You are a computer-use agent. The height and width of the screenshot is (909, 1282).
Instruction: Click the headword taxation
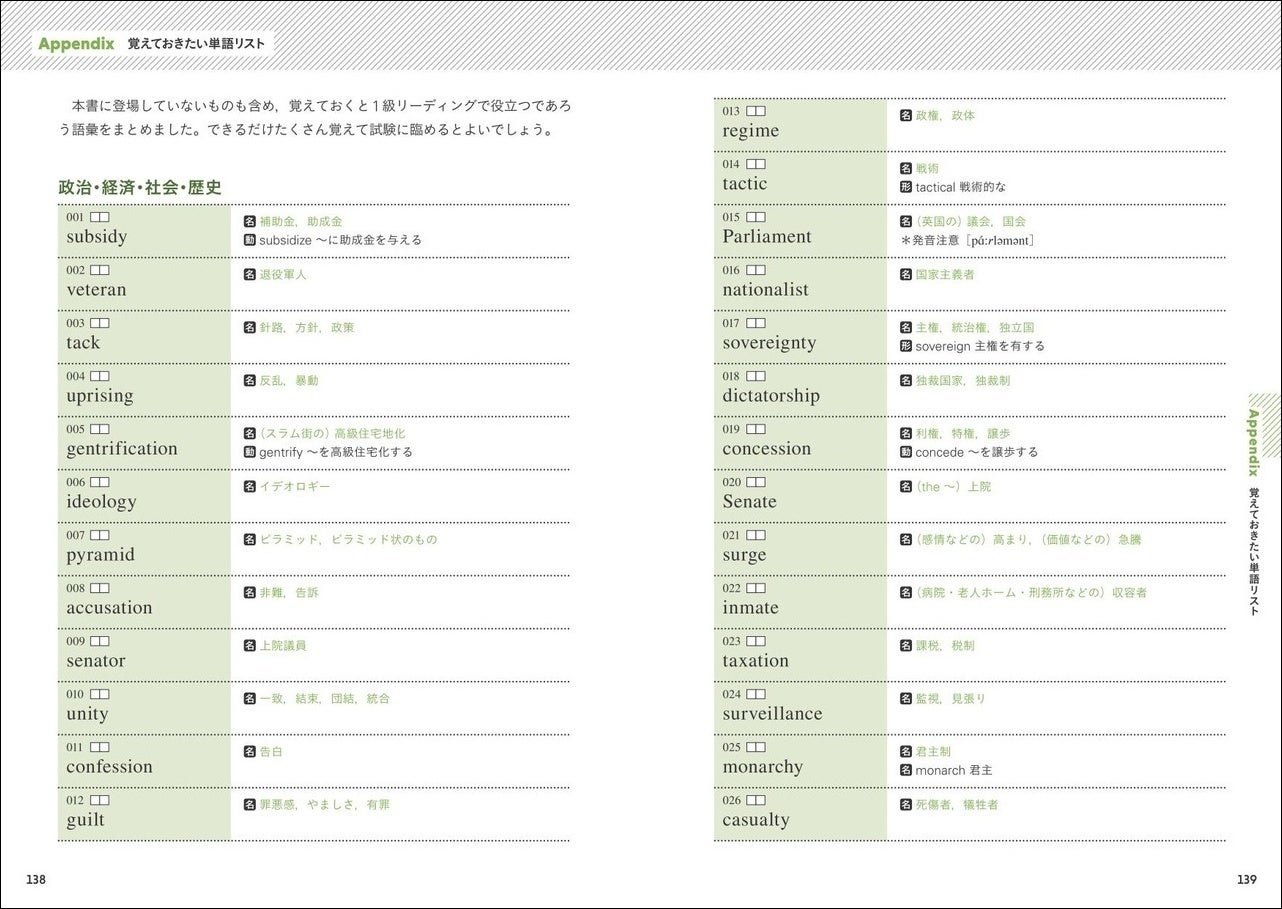click(x=755, y=661)
